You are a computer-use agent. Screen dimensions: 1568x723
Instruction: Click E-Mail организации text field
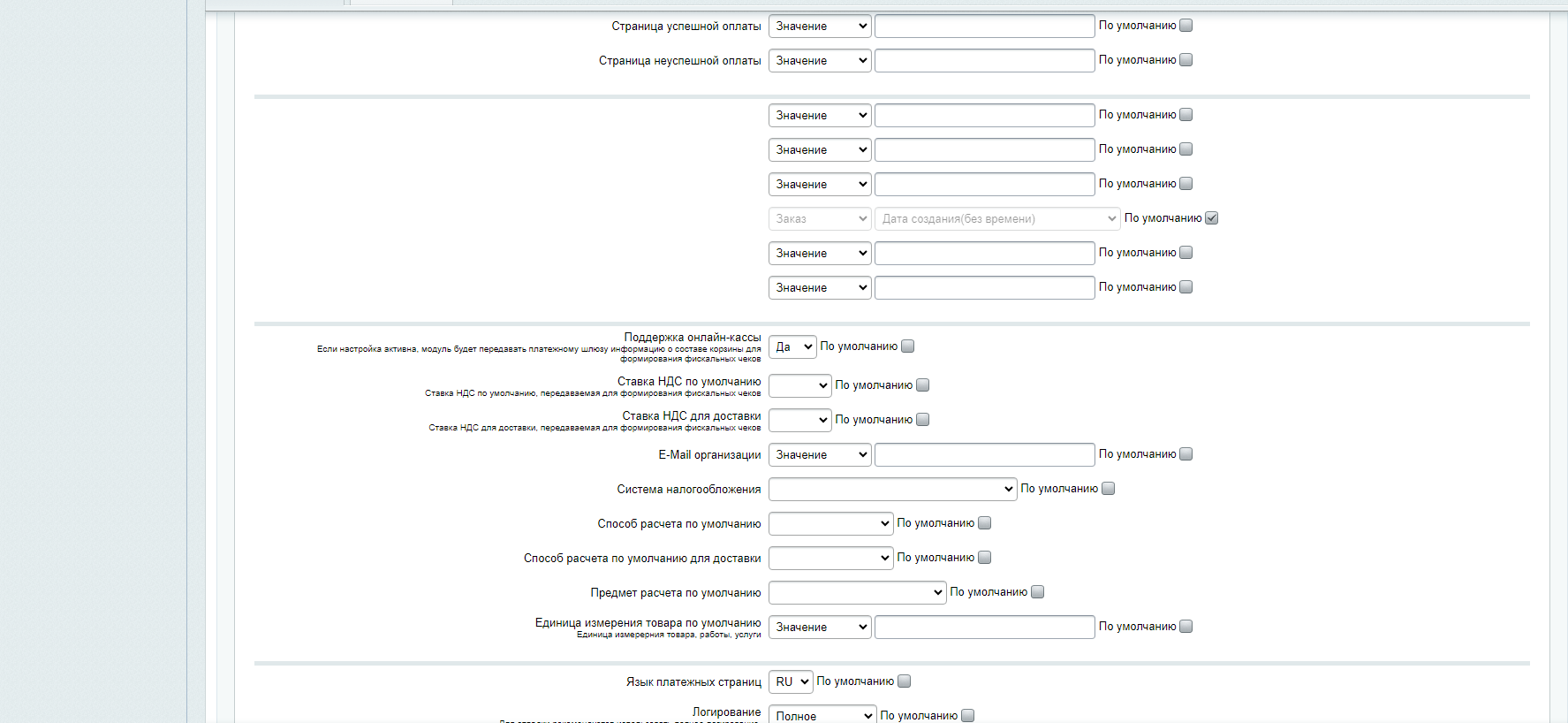point(985,454)
